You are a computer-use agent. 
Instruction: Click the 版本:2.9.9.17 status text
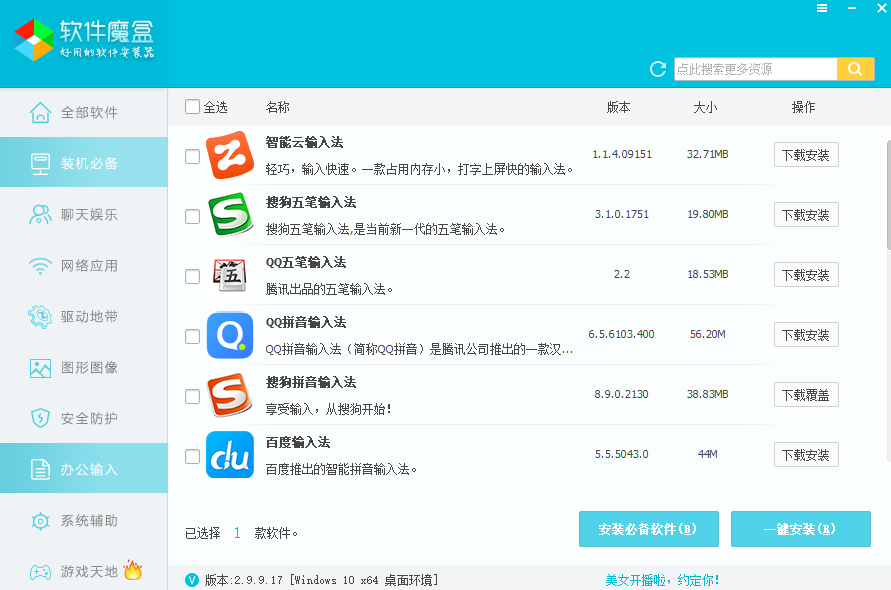322,580
